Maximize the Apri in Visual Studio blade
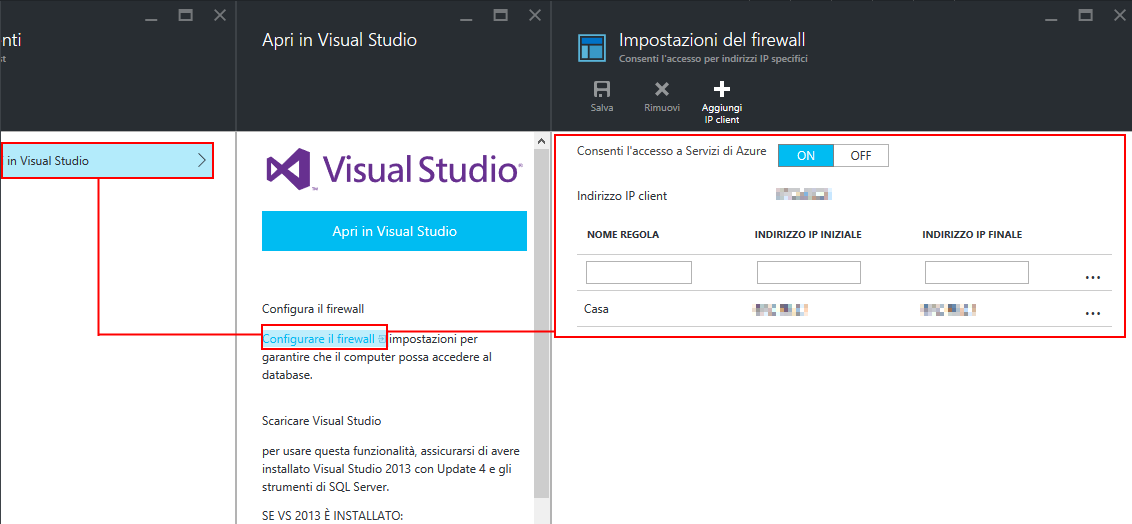1132x524 pixels. (500, 14)
